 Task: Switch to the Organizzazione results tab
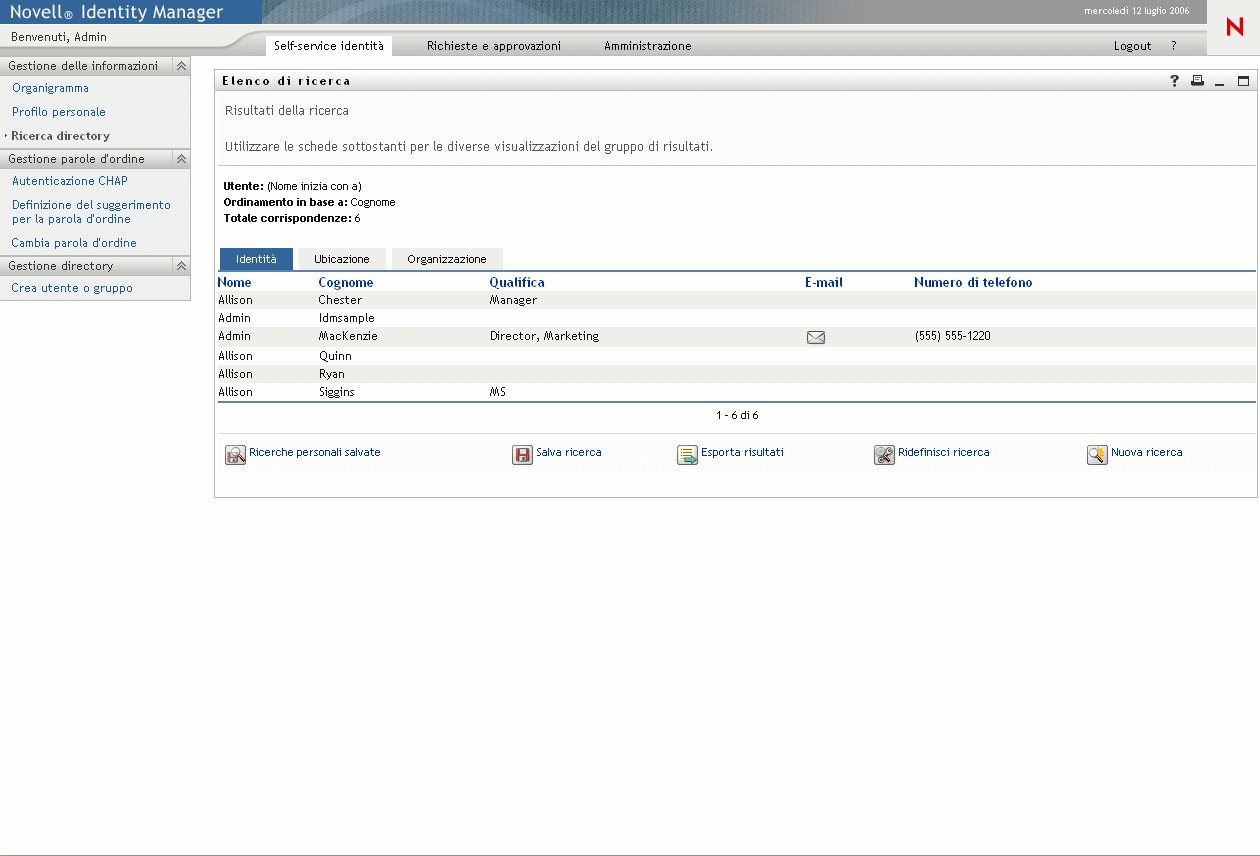click(x=447, y=259)
